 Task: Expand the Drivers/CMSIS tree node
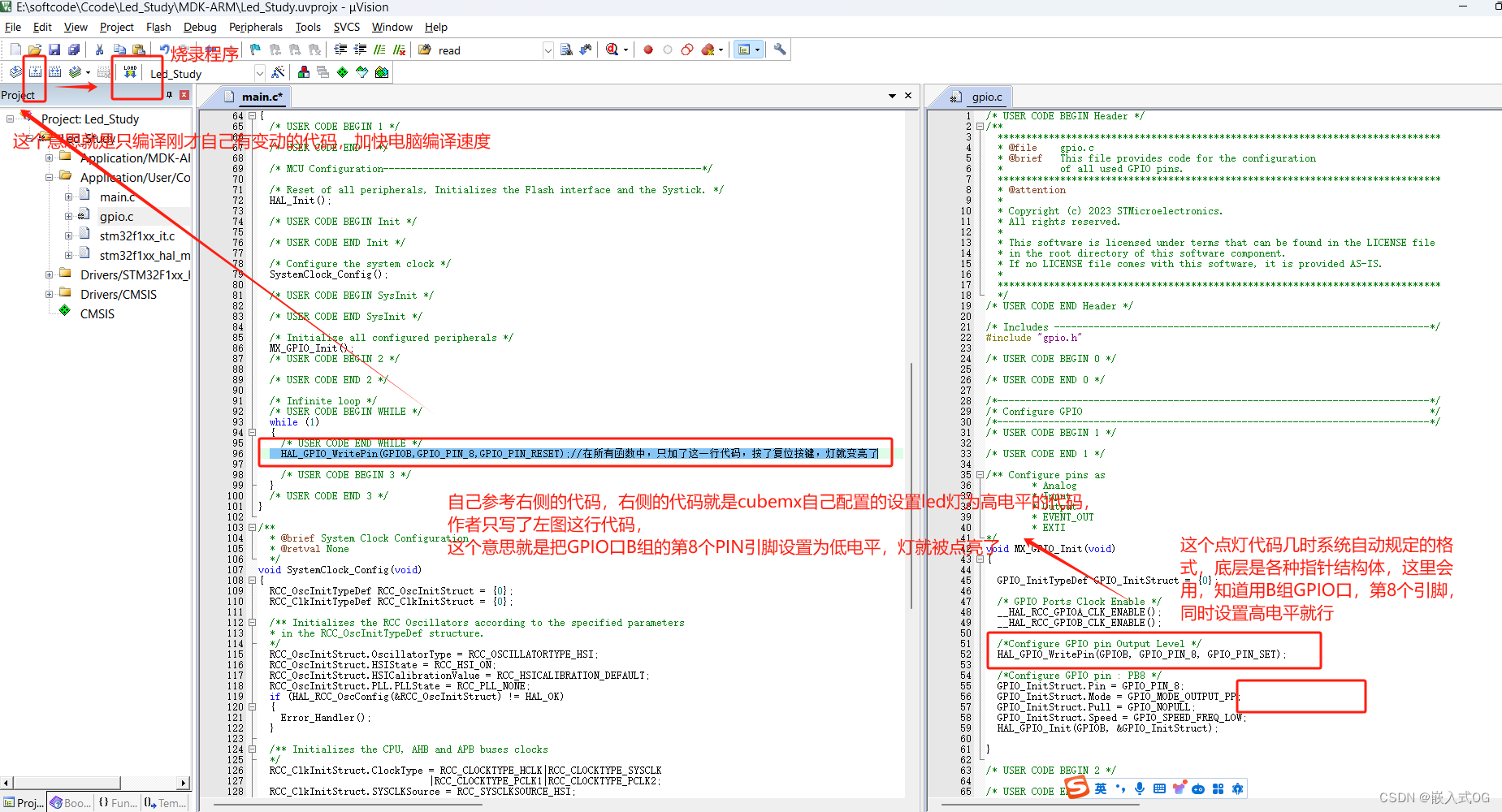click(x=49, y=294)
